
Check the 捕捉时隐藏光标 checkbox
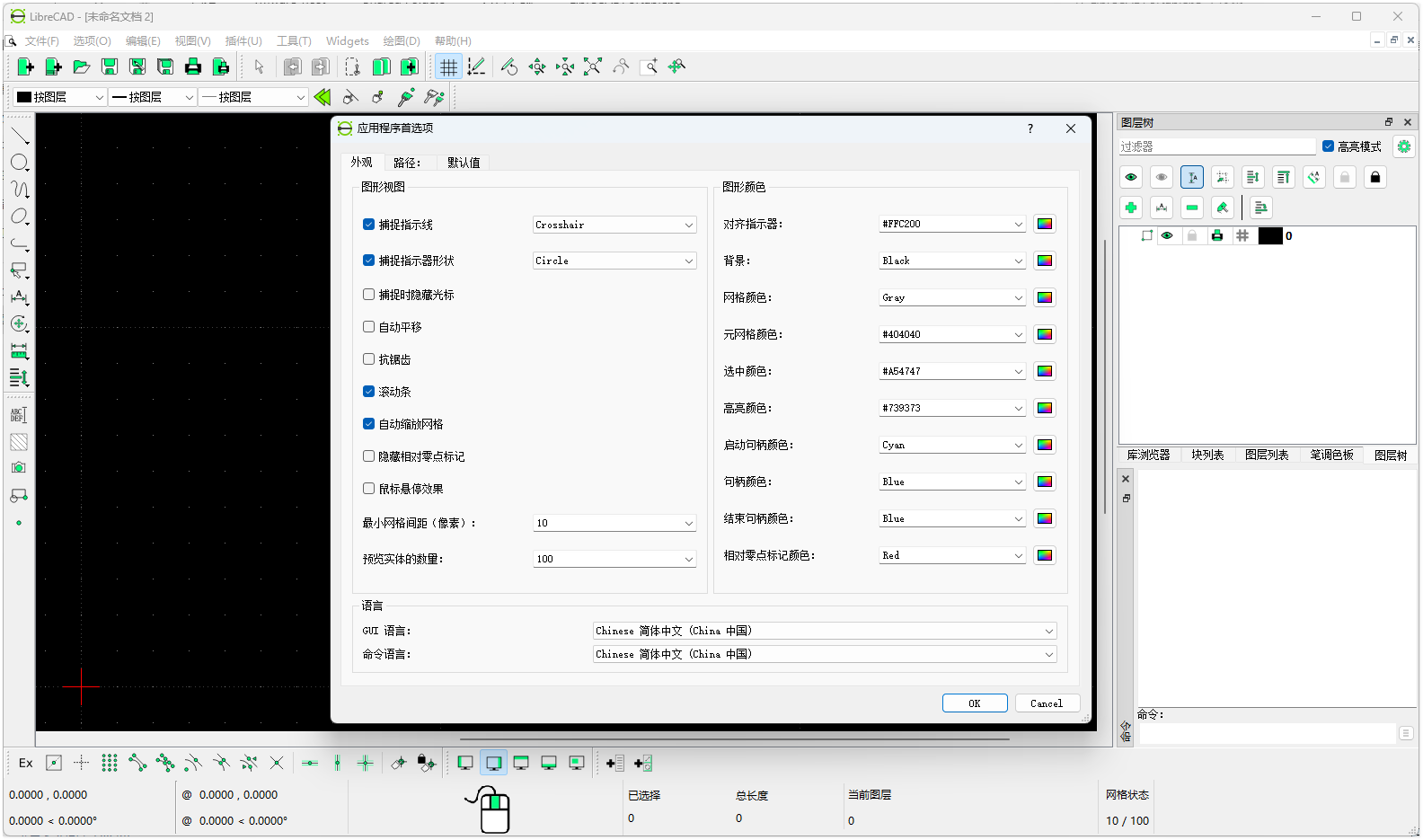pos(368,295)
